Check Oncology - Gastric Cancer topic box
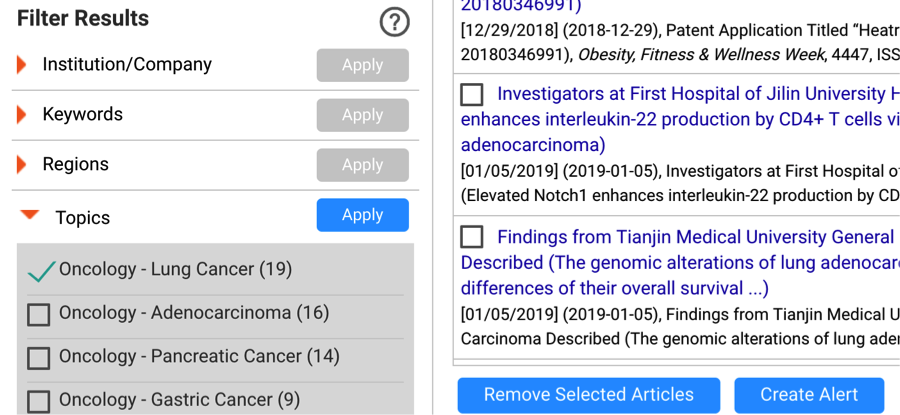The image size is (900, 415). 38,401
